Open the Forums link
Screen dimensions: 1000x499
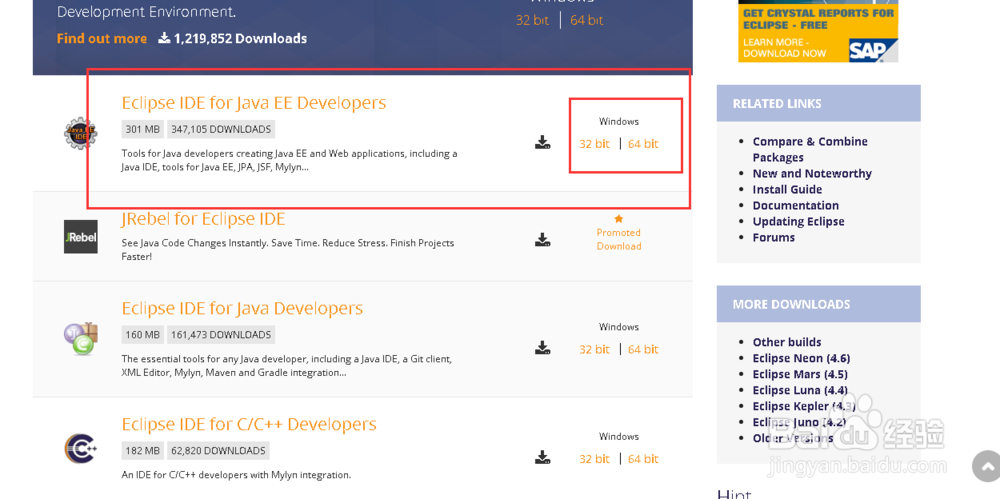[x=774, y=237]
